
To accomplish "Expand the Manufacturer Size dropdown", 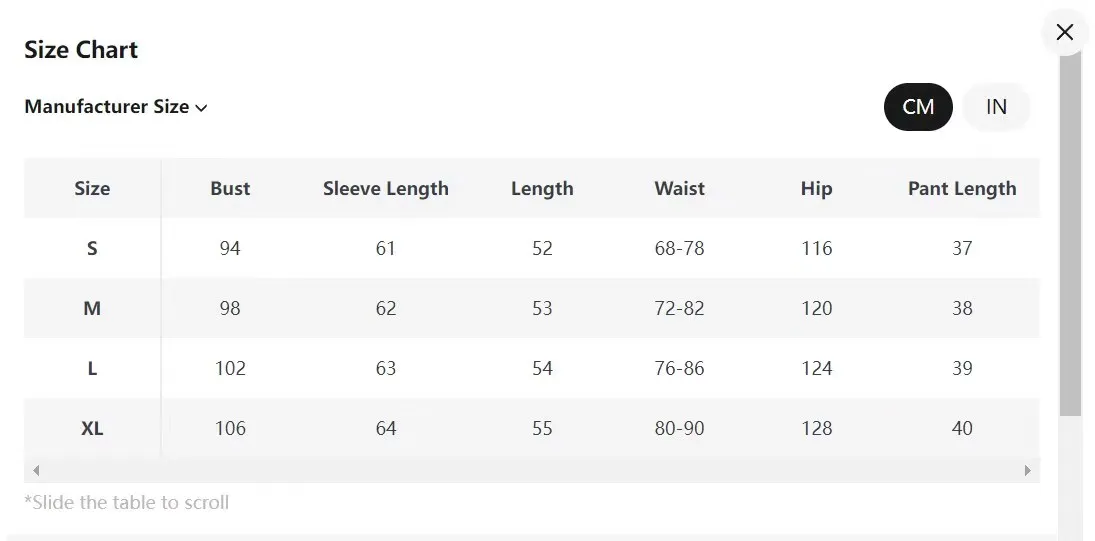I will (115, 107).
